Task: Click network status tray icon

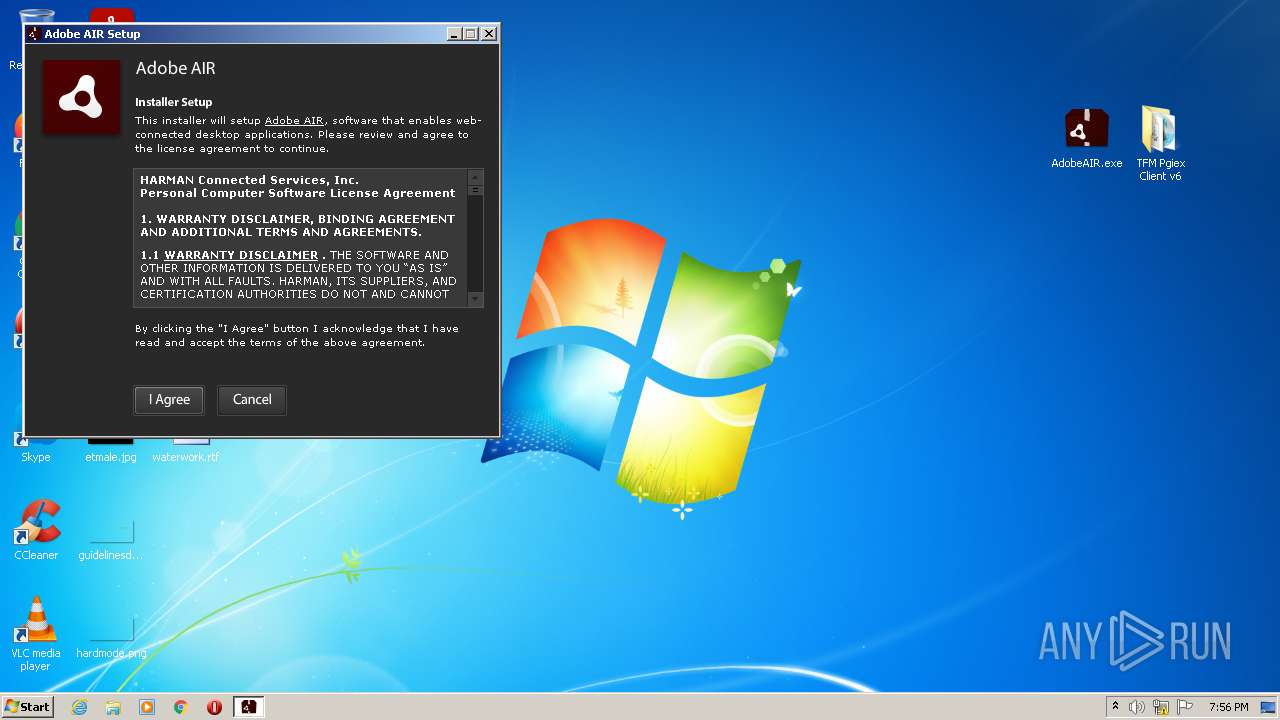Action: click(x=1161, y=707)
